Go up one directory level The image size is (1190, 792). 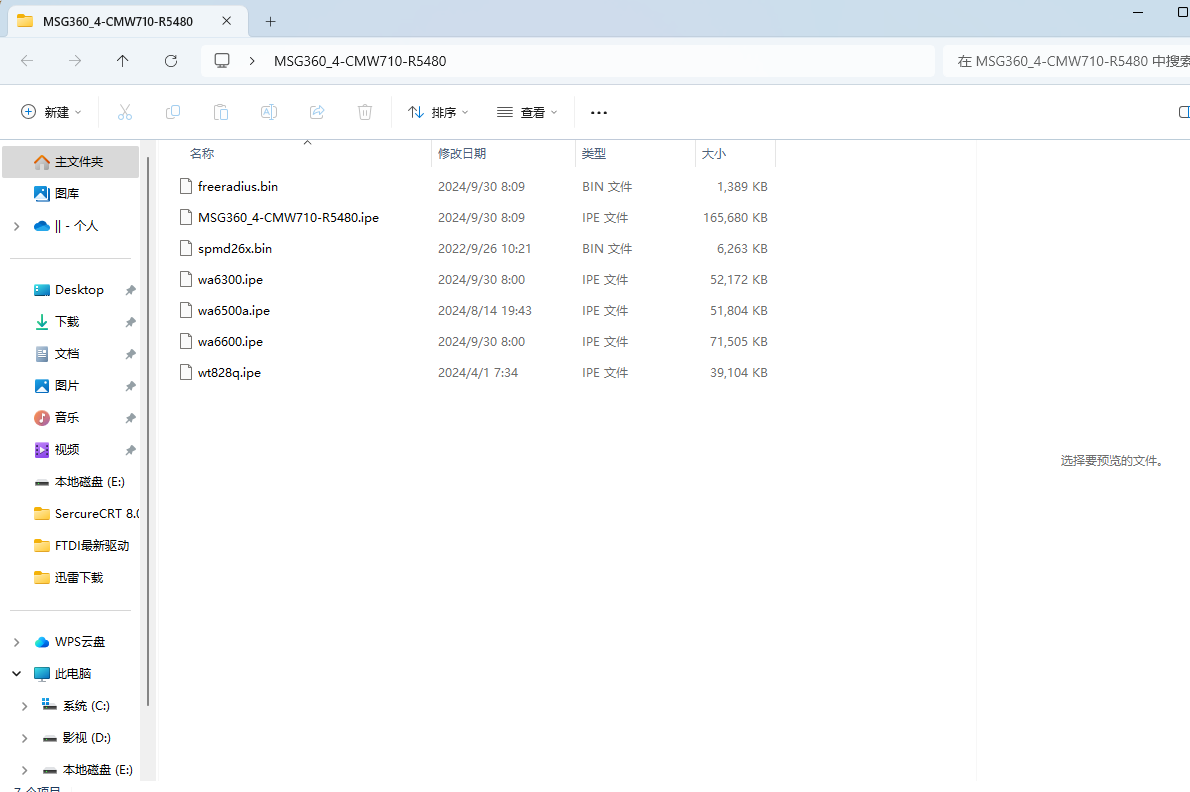coord(123,61)
